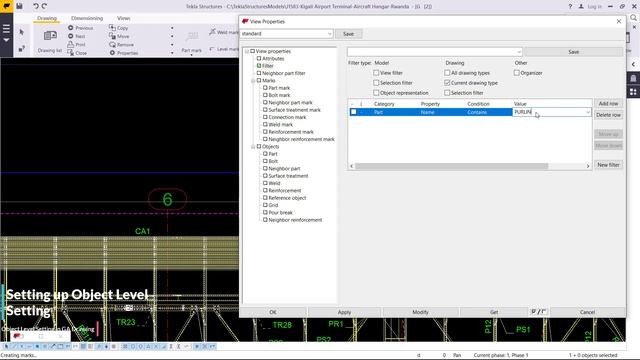Enable the View filter checkbox
The width and height of the screenshot is (640, 360).
376,73
